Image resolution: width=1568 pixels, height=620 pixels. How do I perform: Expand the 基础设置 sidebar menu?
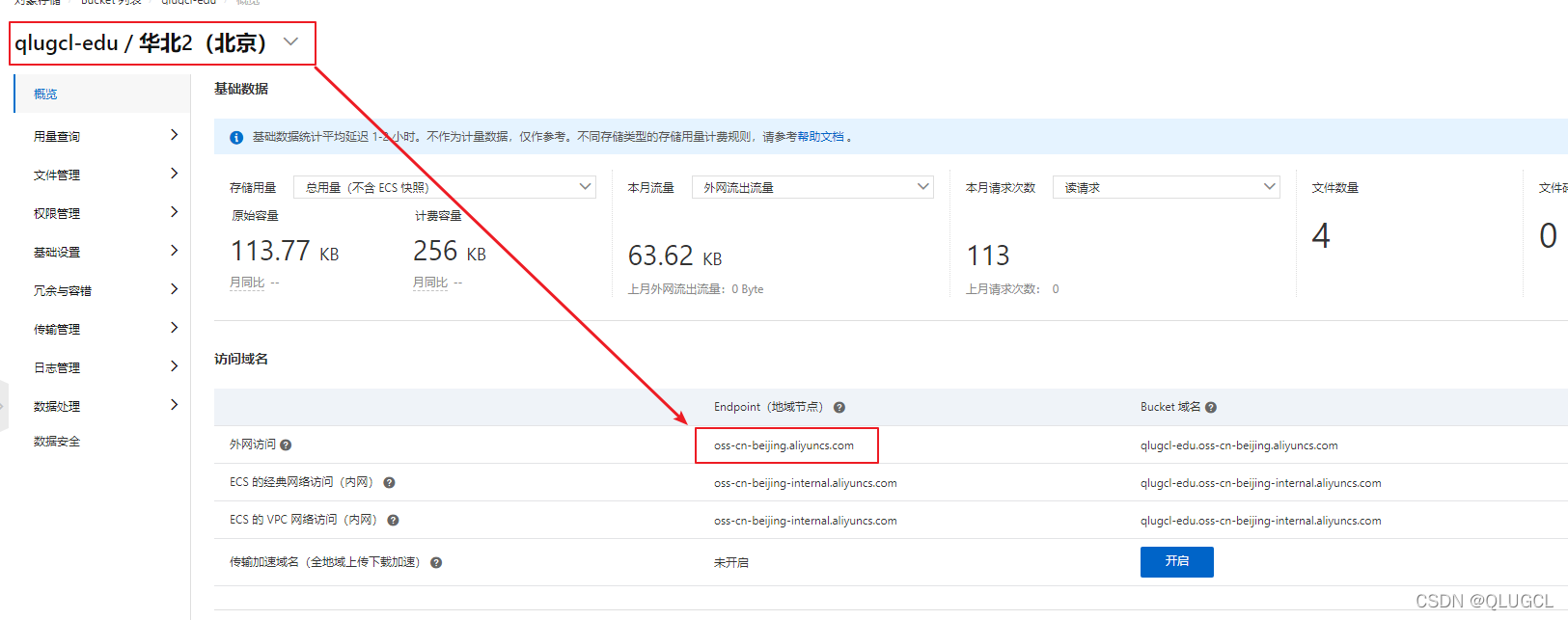pos(102,252)
